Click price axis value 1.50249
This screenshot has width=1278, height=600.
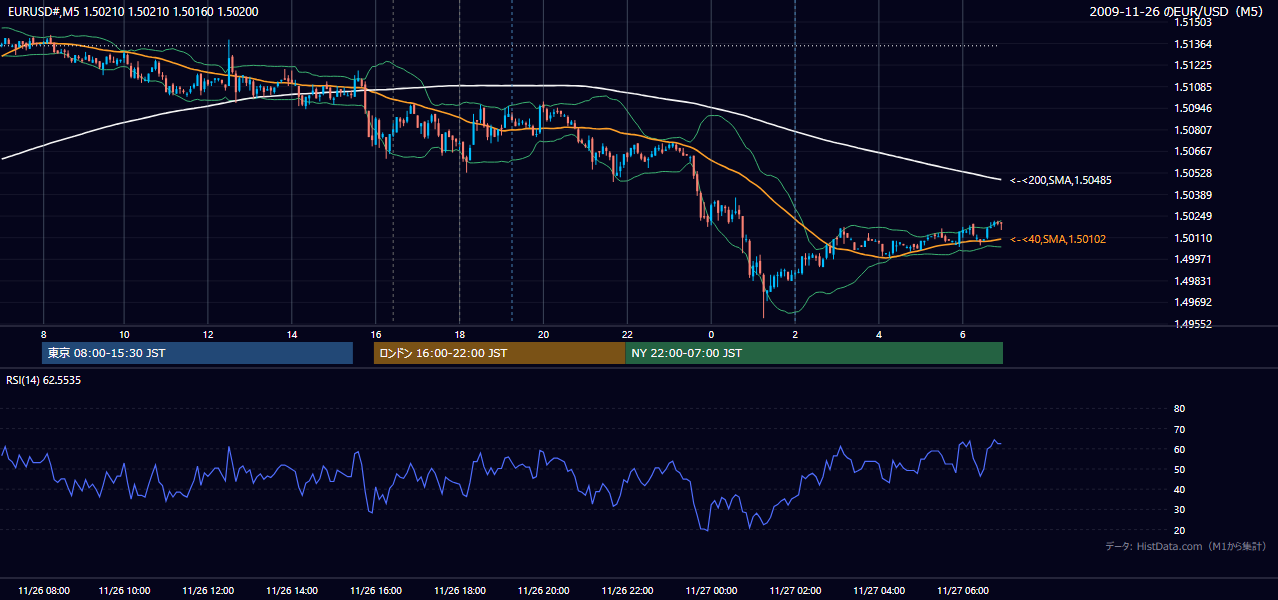[x=1192, y=216]
